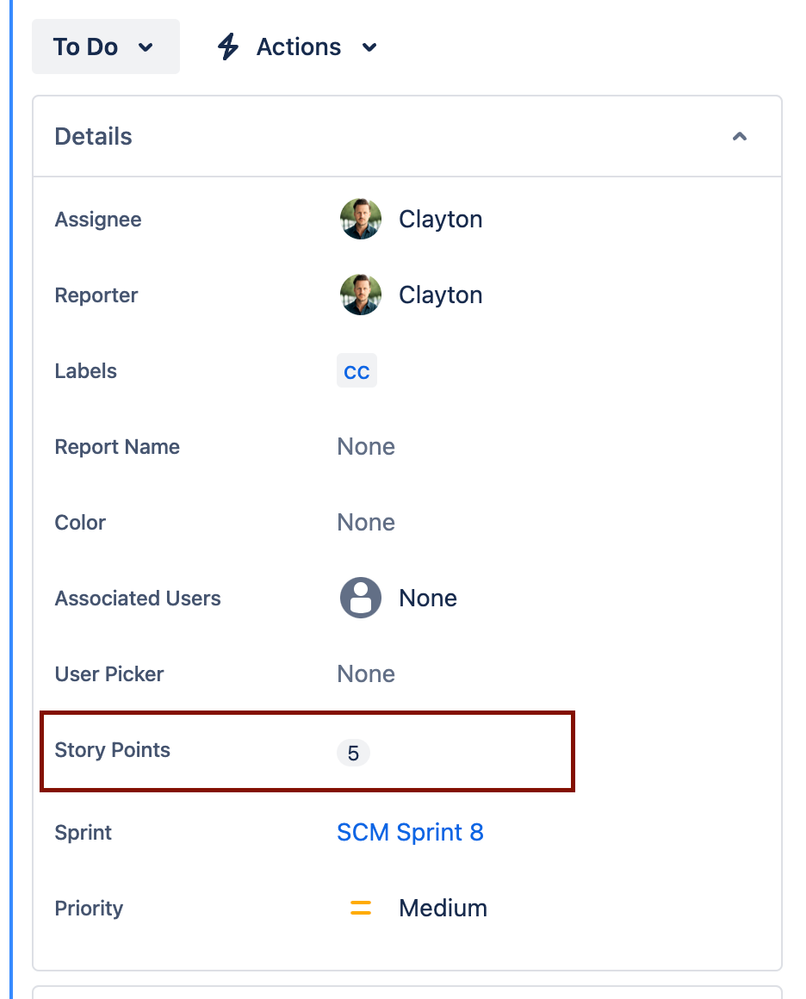Click the lightning bolt Actions icon
806x999 pixels.
(227, 47)
